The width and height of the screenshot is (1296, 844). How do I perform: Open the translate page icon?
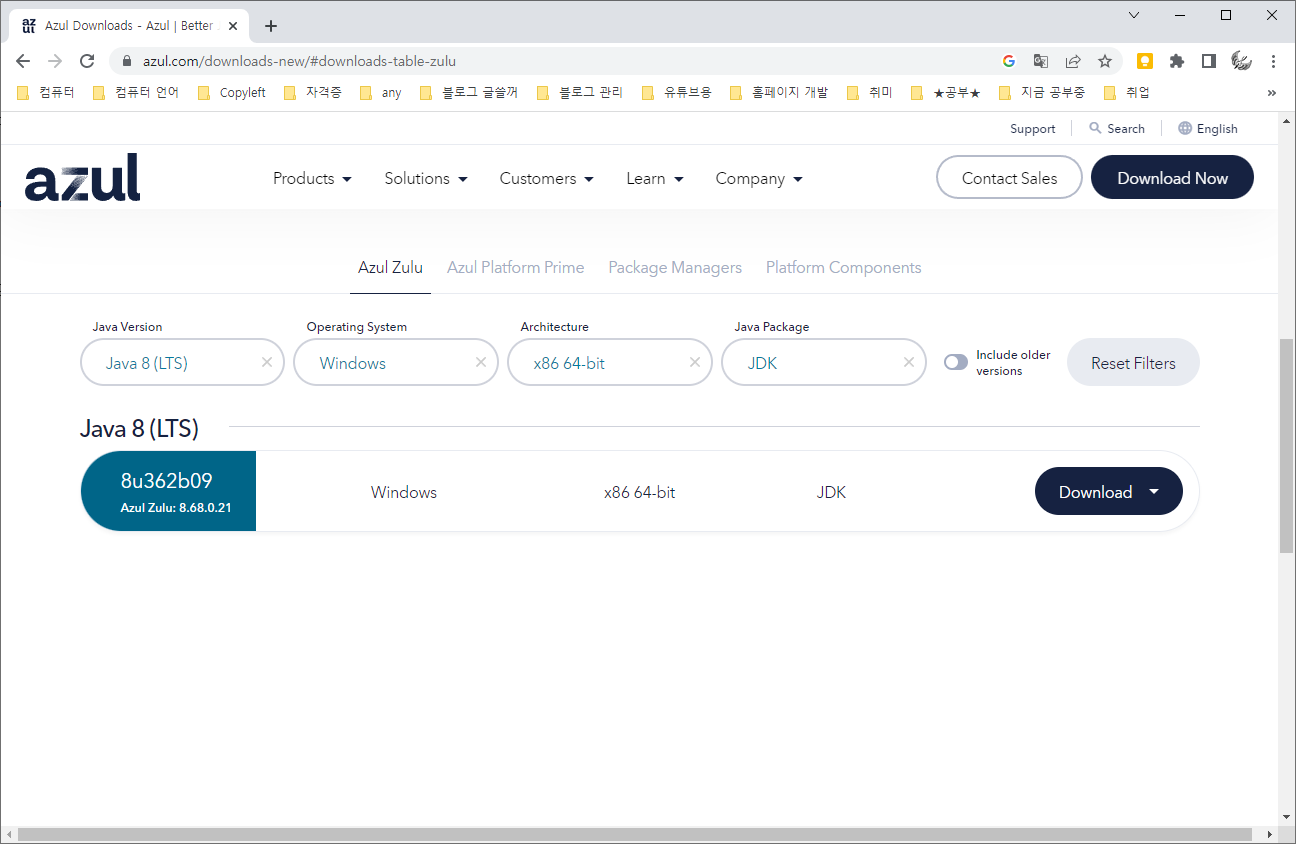1041,61
